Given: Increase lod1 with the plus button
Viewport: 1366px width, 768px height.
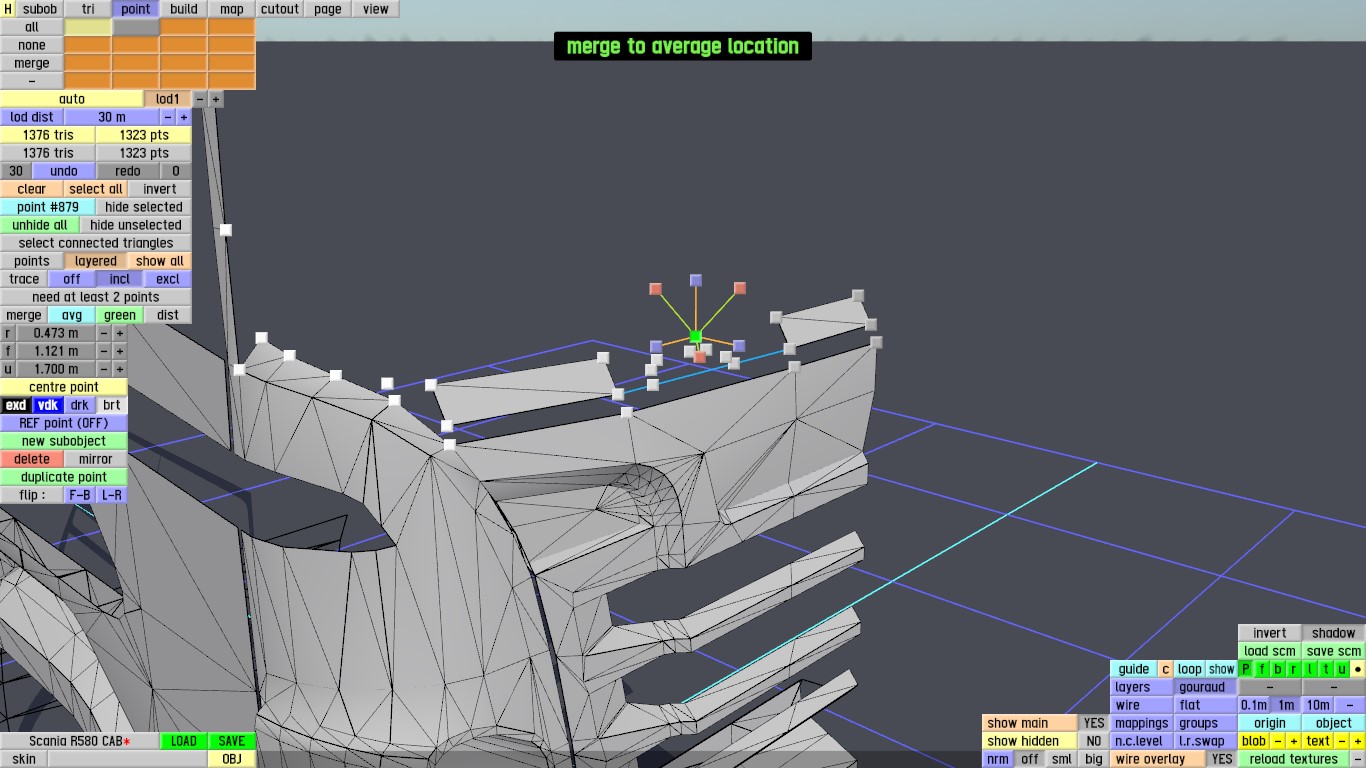Looking at the screenshot, I should click(216, 99).
